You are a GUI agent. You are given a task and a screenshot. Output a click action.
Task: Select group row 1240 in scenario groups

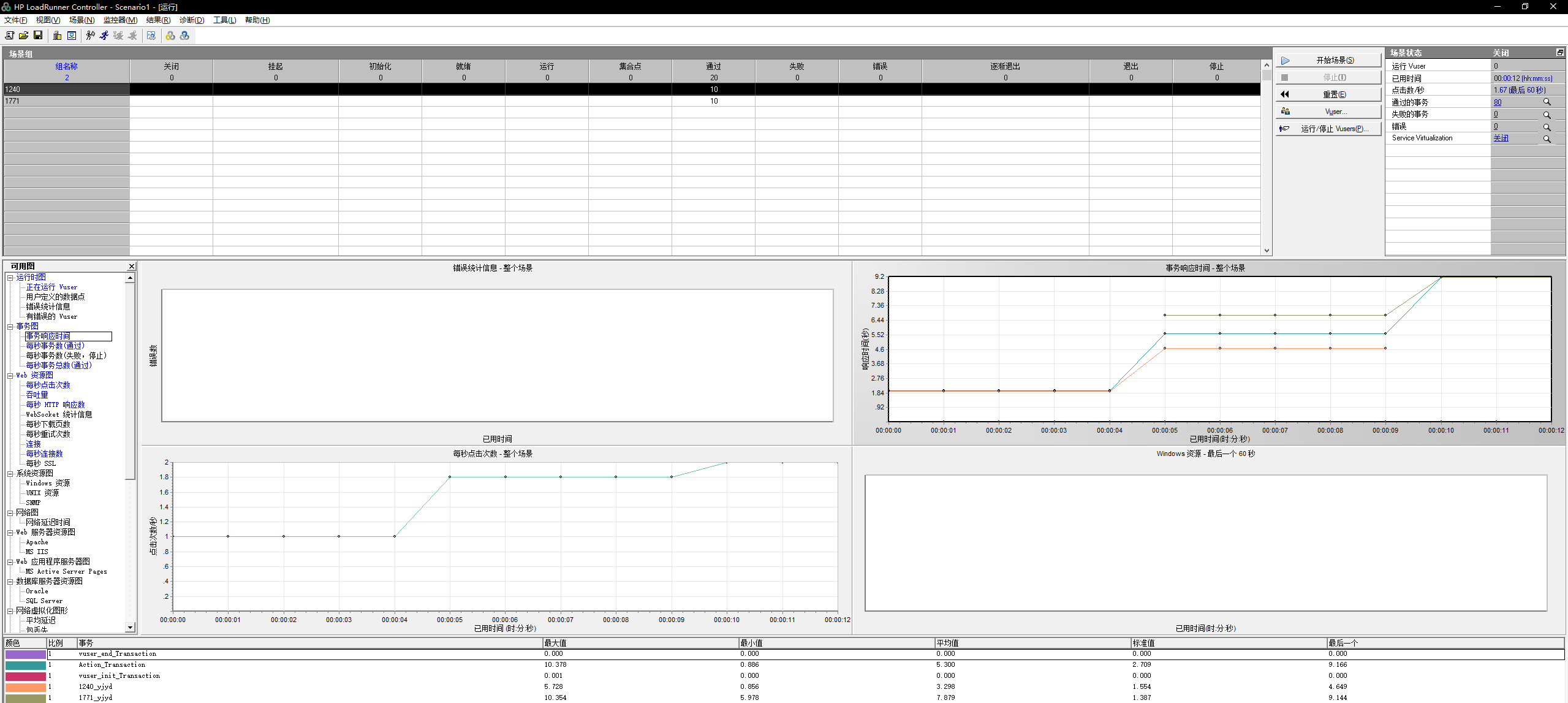point(632,89)
